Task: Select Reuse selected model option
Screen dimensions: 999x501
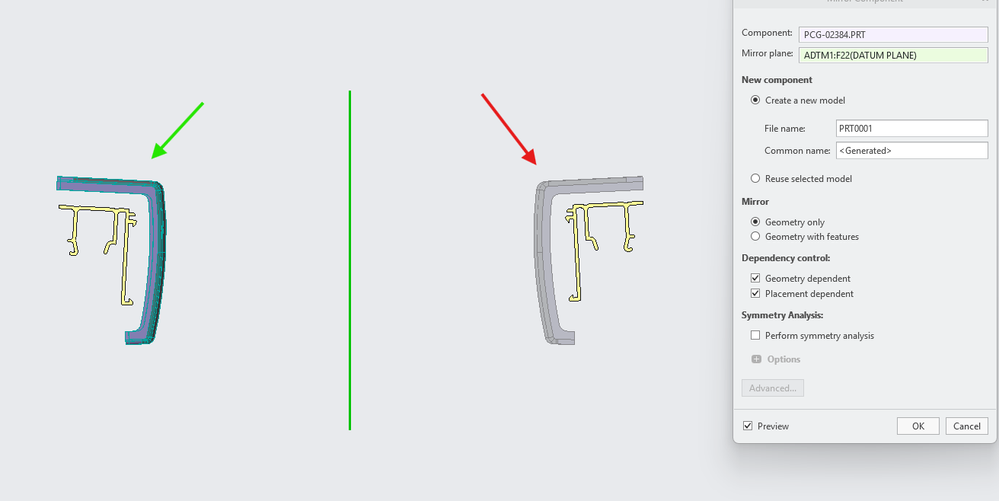Action: pyautogui.click(x=756, y=178)
